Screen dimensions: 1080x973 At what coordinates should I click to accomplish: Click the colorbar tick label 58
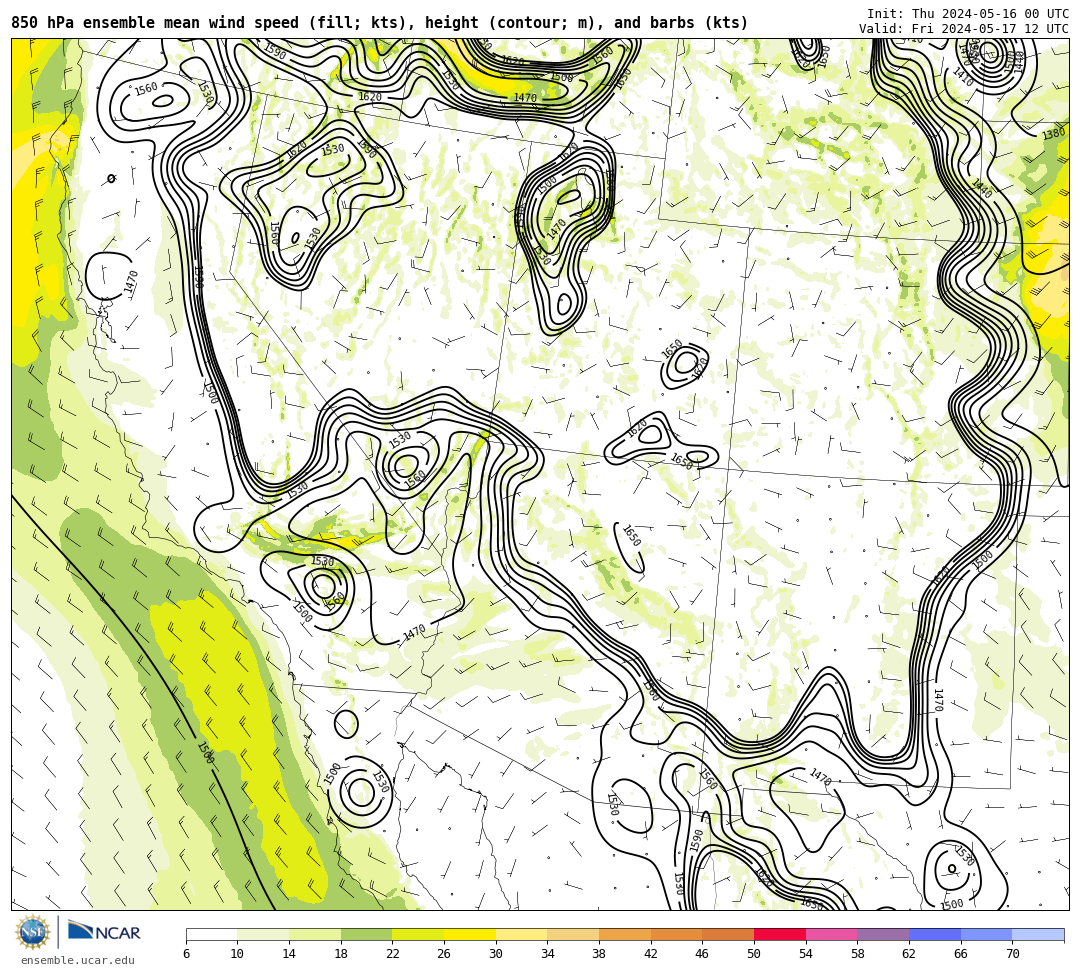(x=858, y=954)
